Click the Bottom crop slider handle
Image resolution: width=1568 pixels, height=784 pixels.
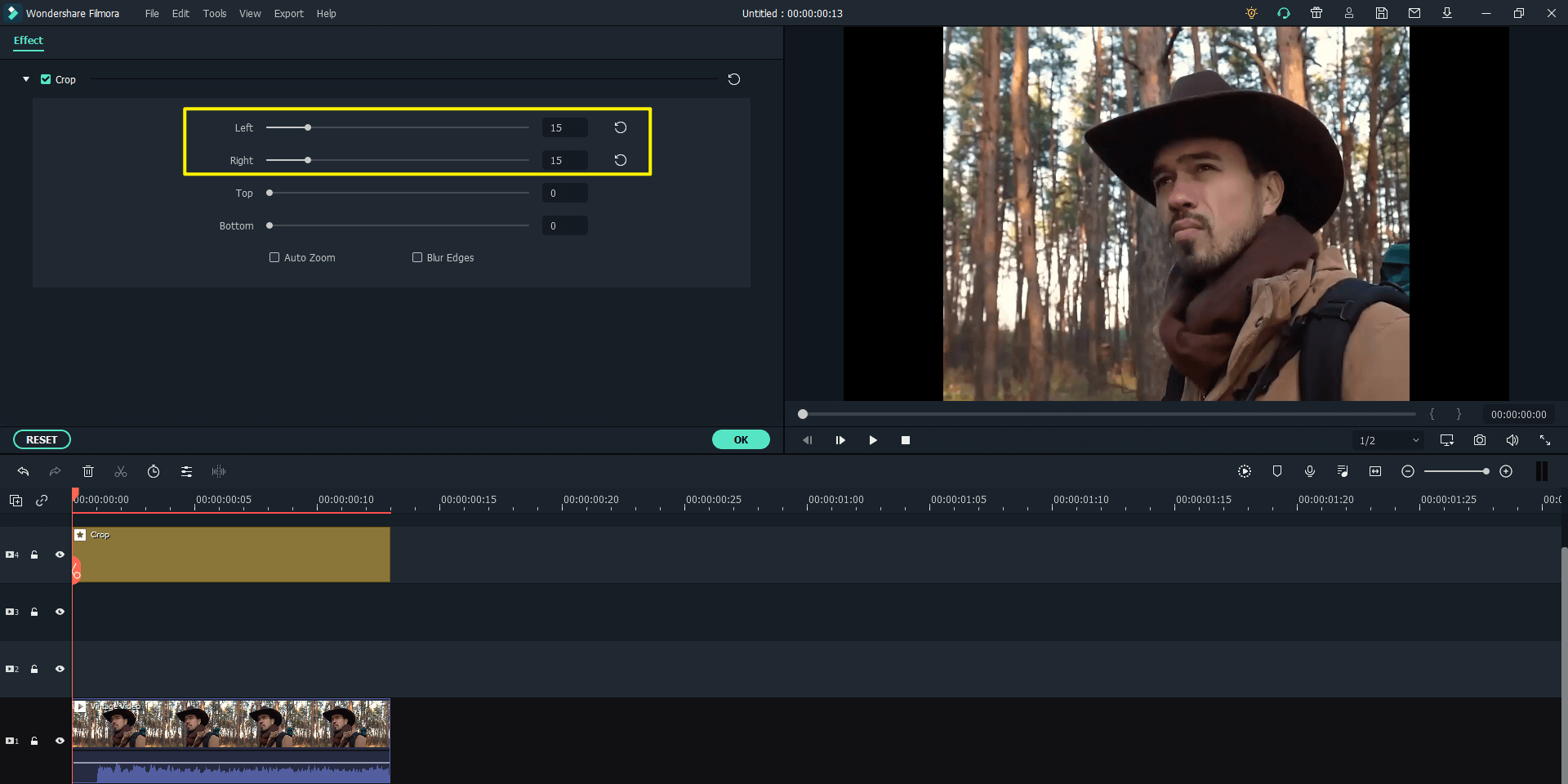269,225
